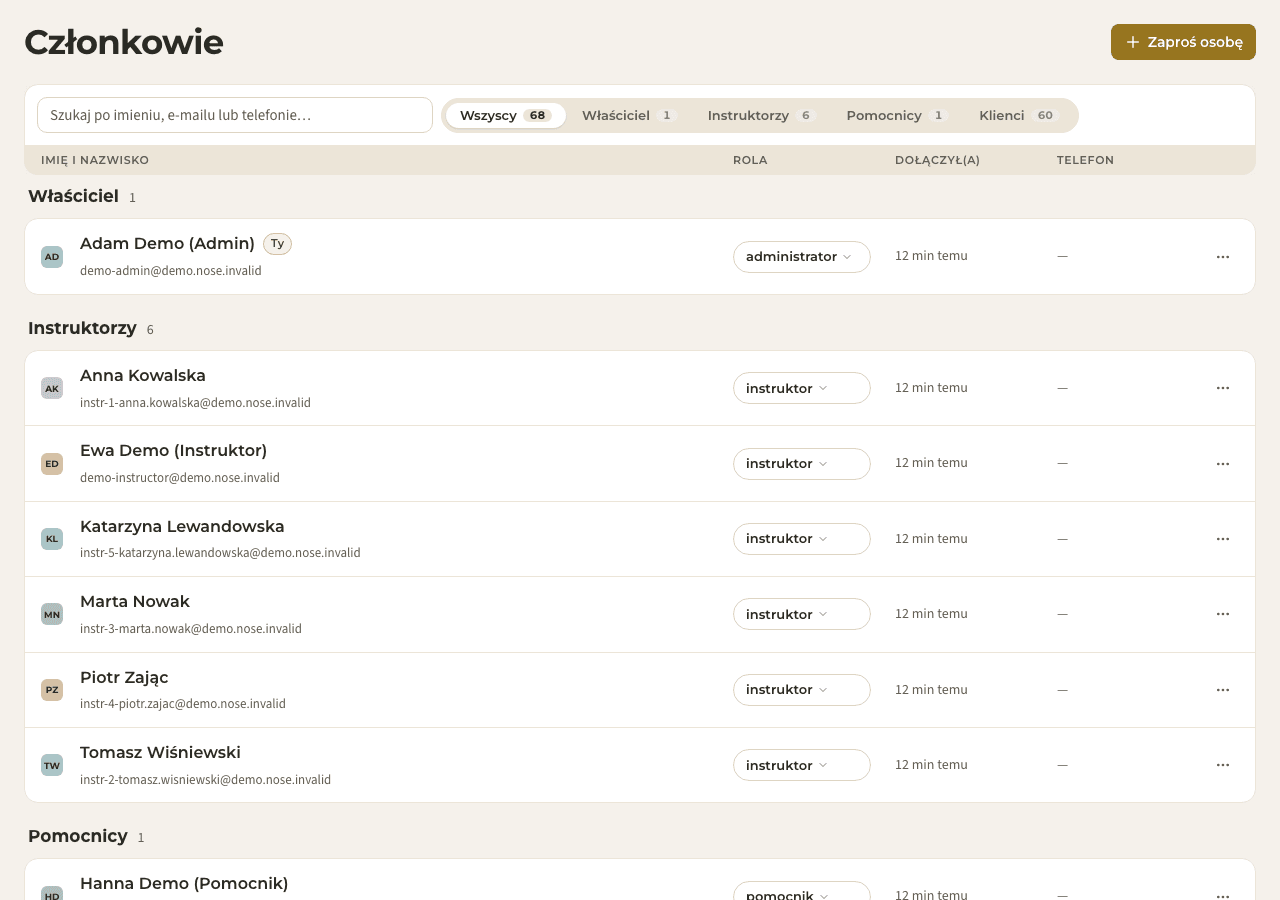Select the Pomocnicy filter tab
This screenshot has width=1280, height=900.
[896, 115]
